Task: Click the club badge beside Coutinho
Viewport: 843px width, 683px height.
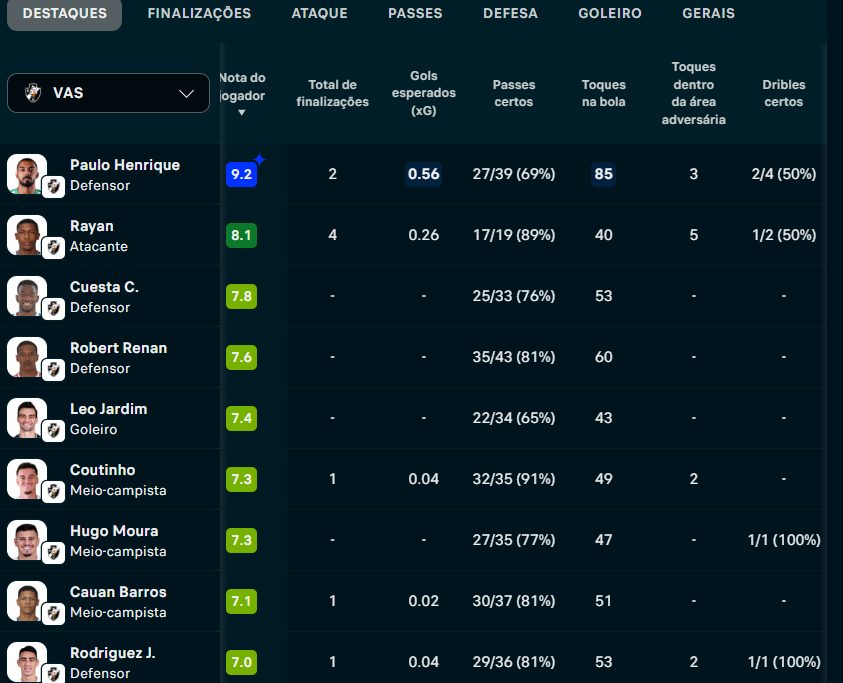Action: pos(54,492)
